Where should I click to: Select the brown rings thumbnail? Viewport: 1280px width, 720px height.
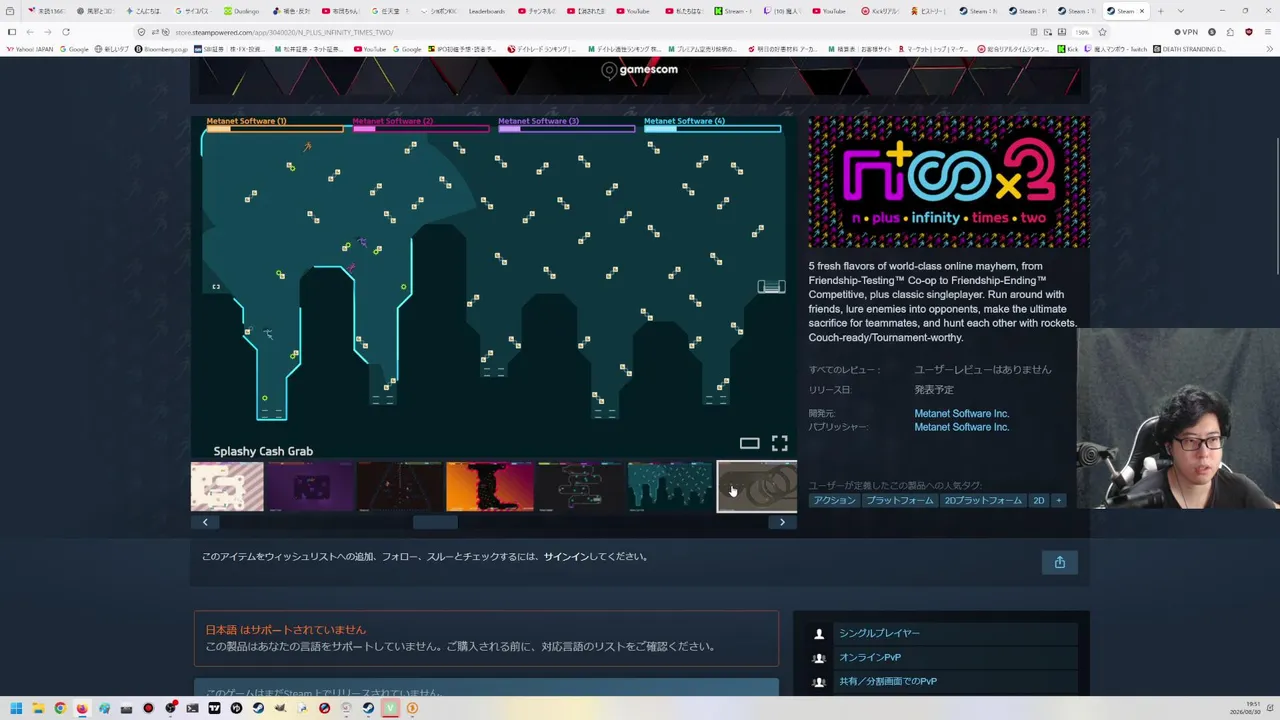757,486
